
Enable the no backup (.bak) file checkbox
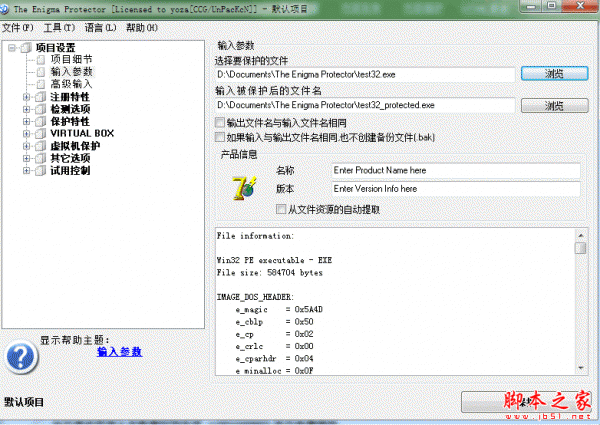[220, 137]
